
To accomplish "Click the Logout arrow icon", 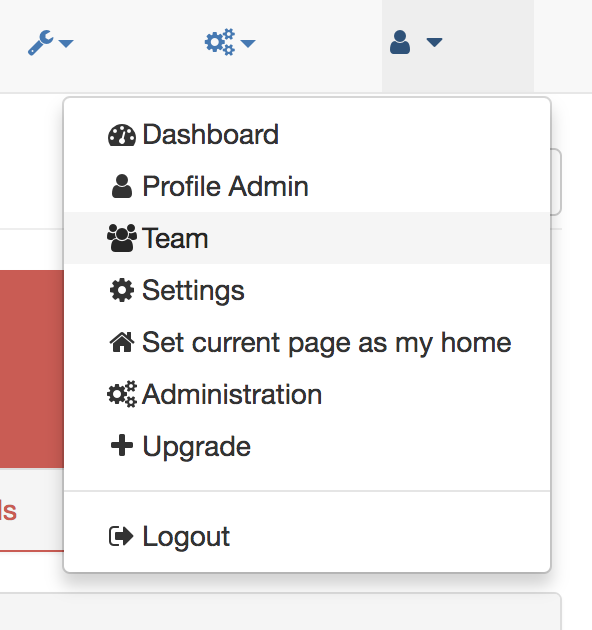I will pos(121,536).
